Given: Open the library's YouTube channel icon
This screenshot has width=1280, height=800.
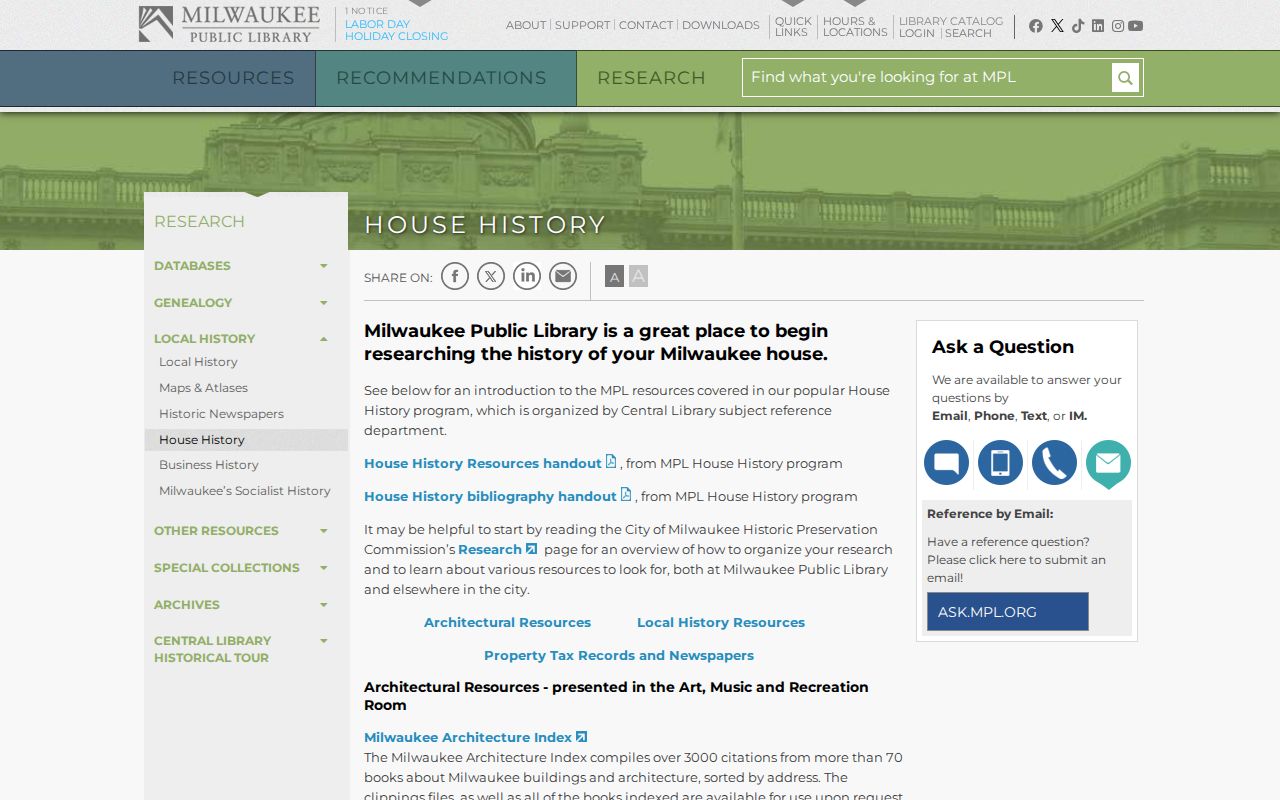Looking at the screenshot, I should coord(1136,26).
